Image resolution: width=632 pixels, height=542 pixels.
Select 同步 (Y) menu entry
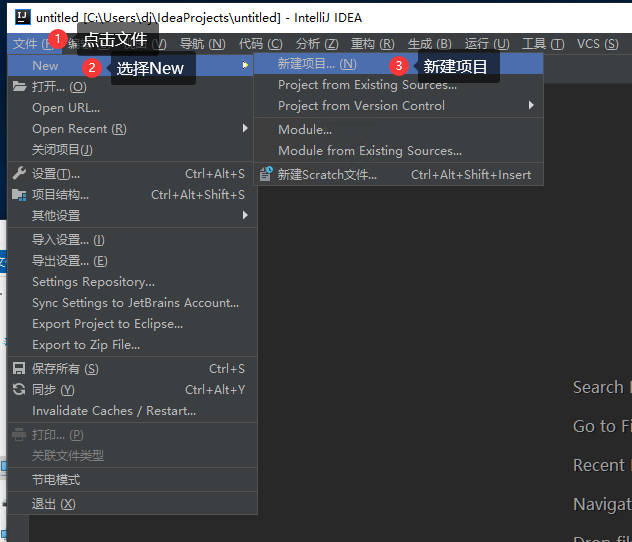pos(132,389)
